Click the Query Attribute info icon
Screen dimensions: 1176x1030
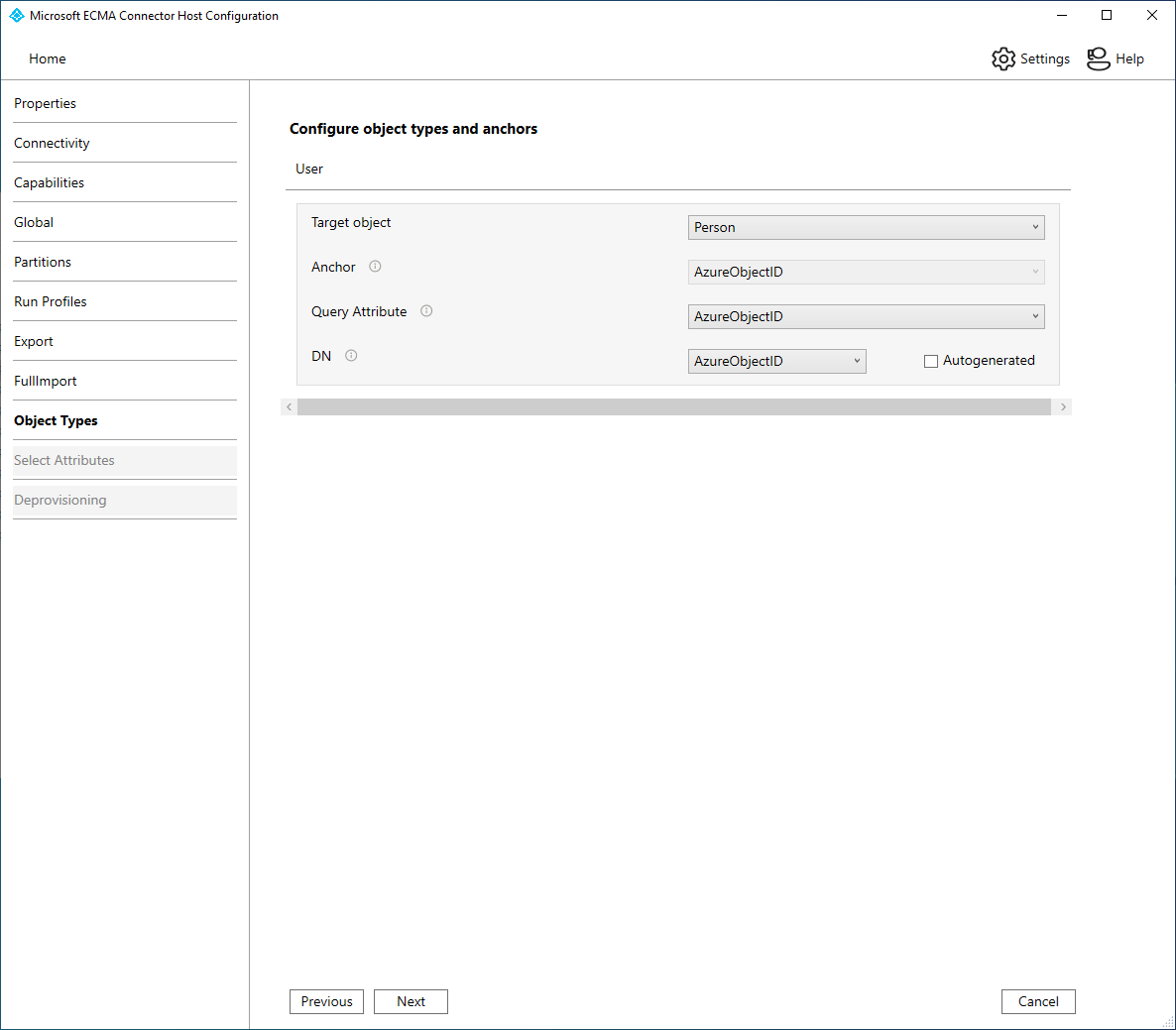(426, 311)
